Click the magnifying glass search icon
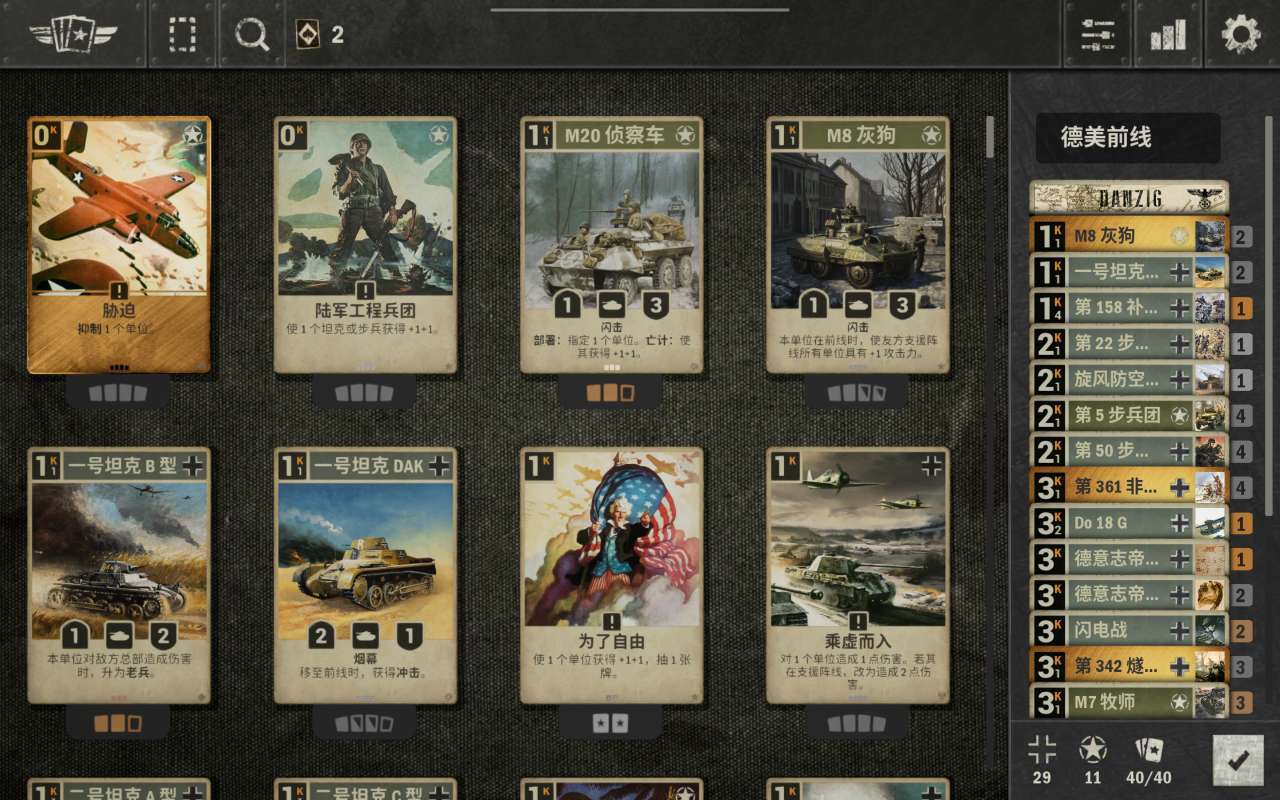 (x=252, y=34)
